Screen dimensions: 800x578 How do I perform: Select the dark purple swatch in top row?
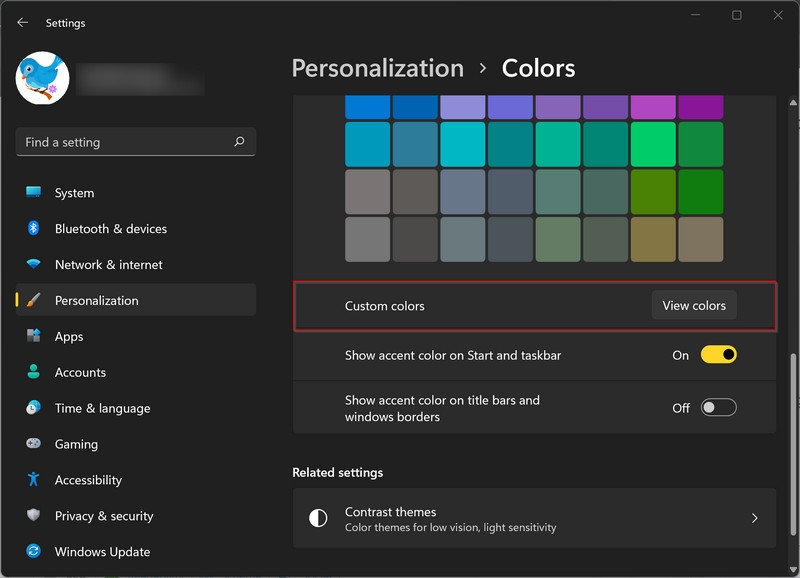click(x=701, y=107)
